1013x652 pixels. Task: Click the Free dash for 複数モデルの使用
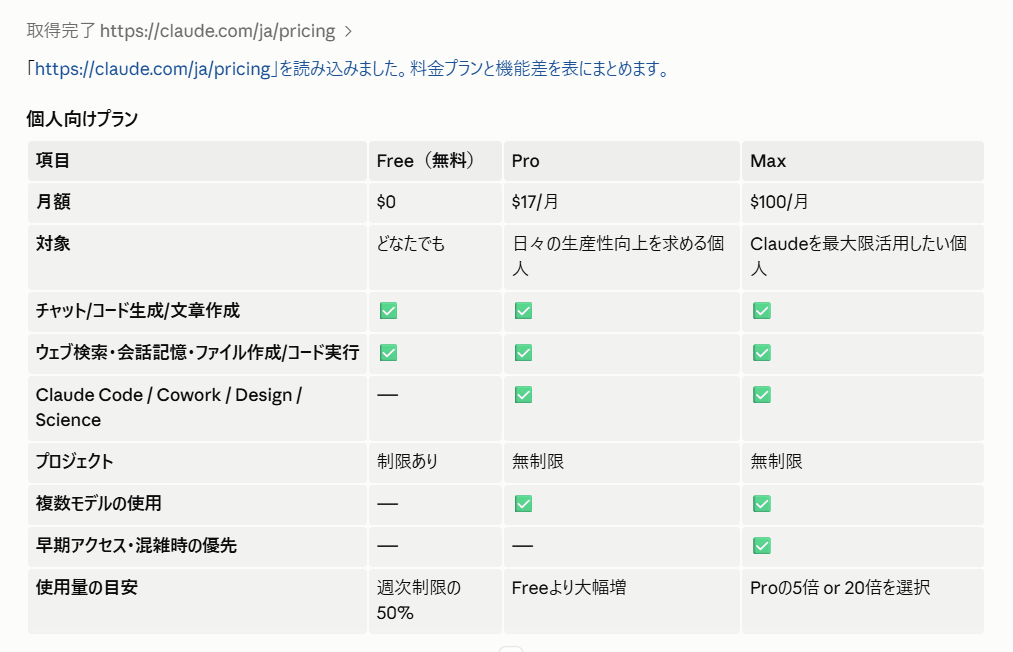click(x=388, y=504)
